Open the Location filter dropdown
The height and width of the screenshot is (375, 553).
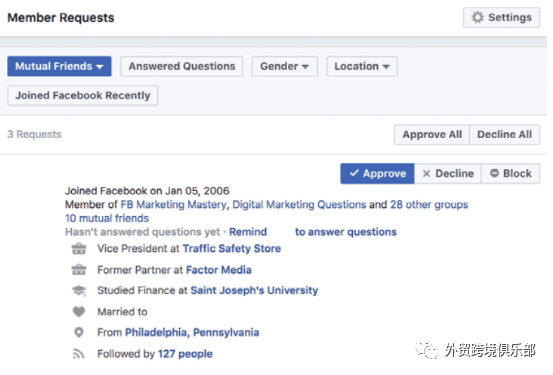pyautogui.click(x=362, y=66)
